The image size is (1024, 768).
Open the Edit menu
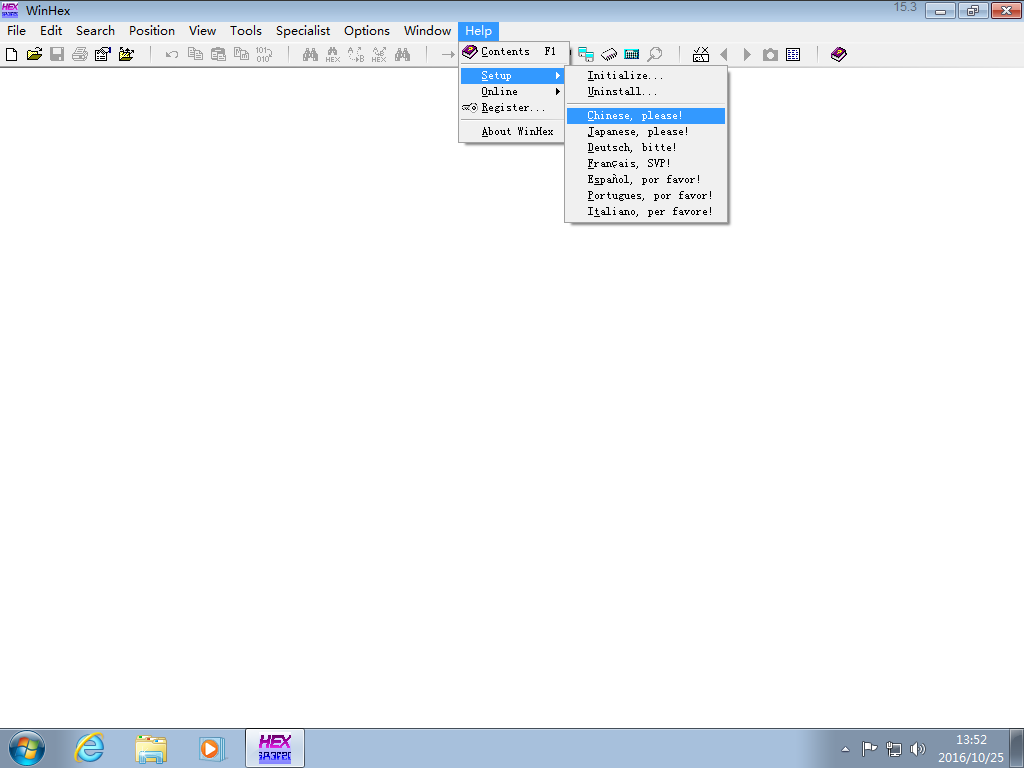[x=51, y=31]
